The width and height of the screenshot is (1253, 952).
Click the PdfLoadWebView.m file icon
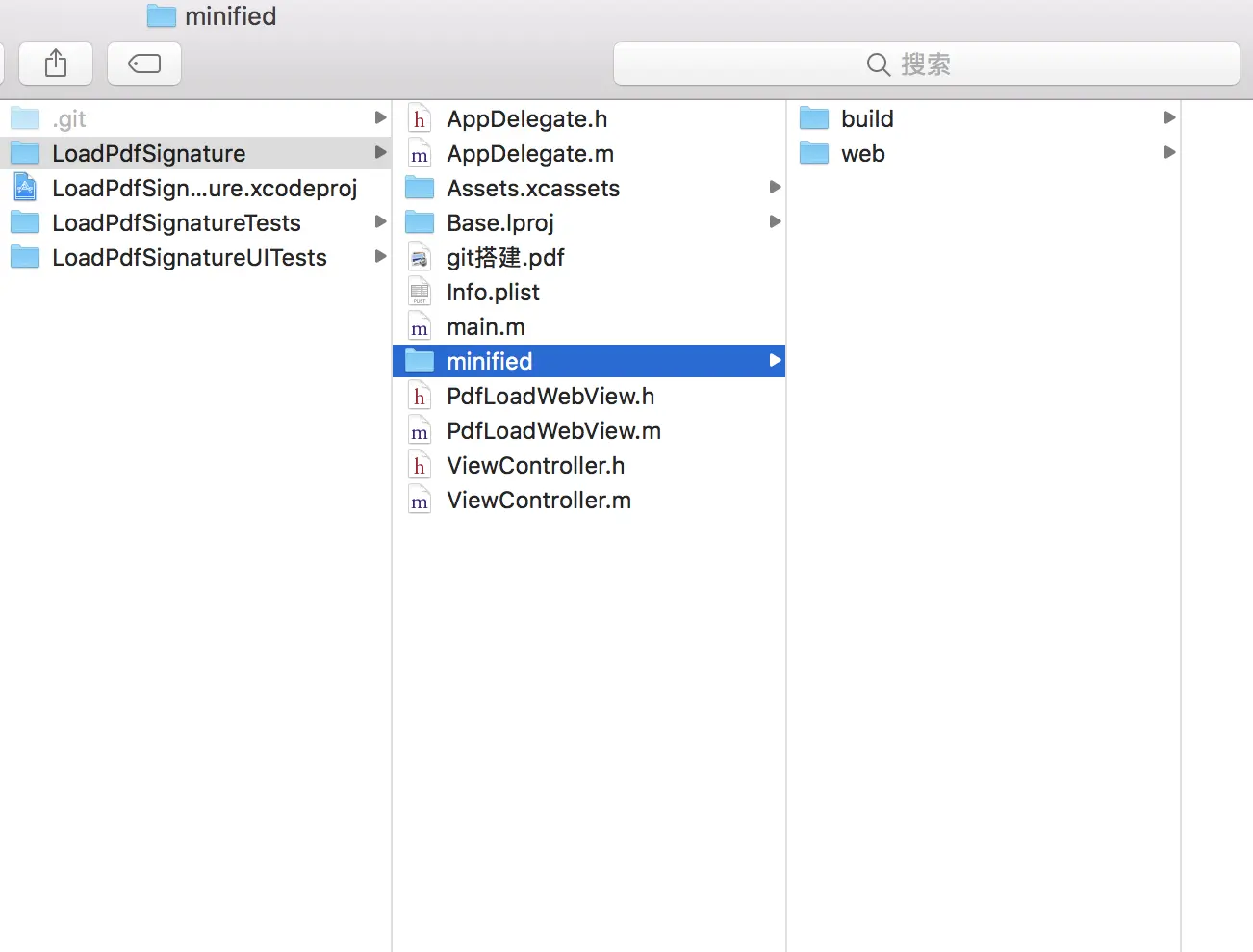point(420,430)
